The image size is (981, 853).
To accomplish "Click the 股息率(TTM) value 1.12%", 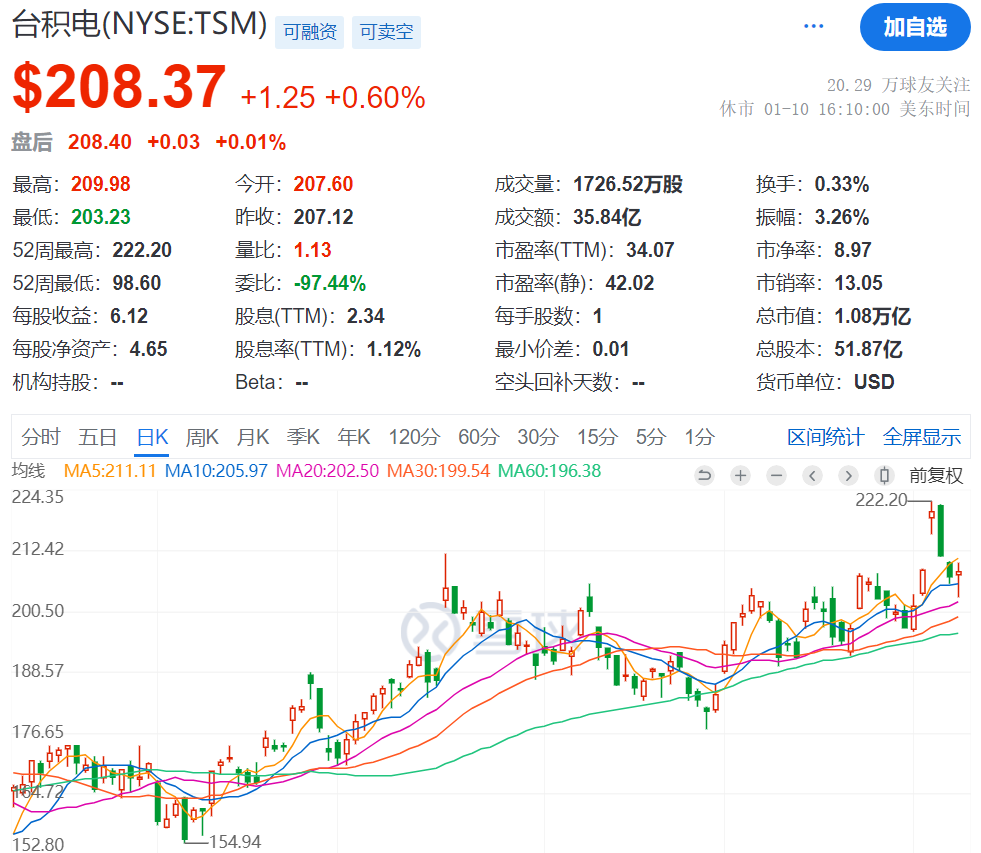I will (x=394, y=349).
